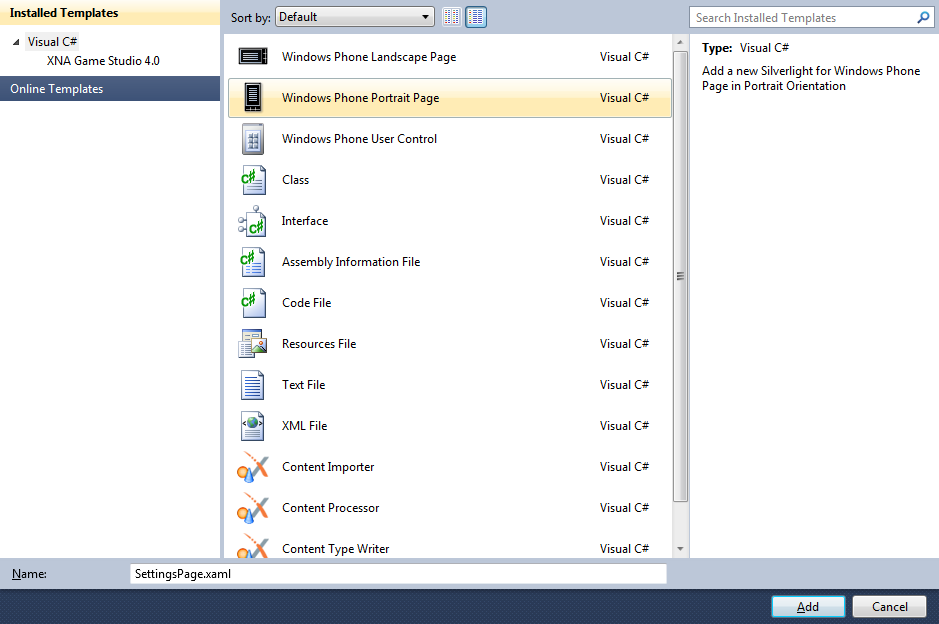Click 'Visual C#' beside Text File row

click(x=624, y=385)
